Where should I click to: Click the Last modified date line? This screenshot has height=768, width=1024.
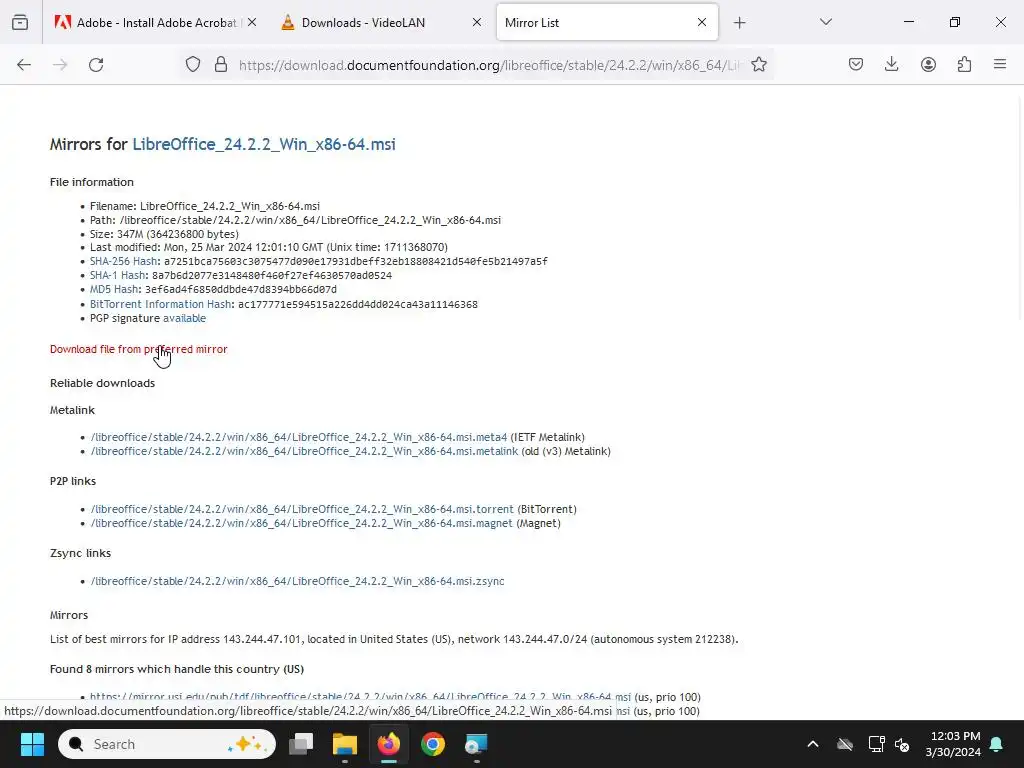coord(268,248)
